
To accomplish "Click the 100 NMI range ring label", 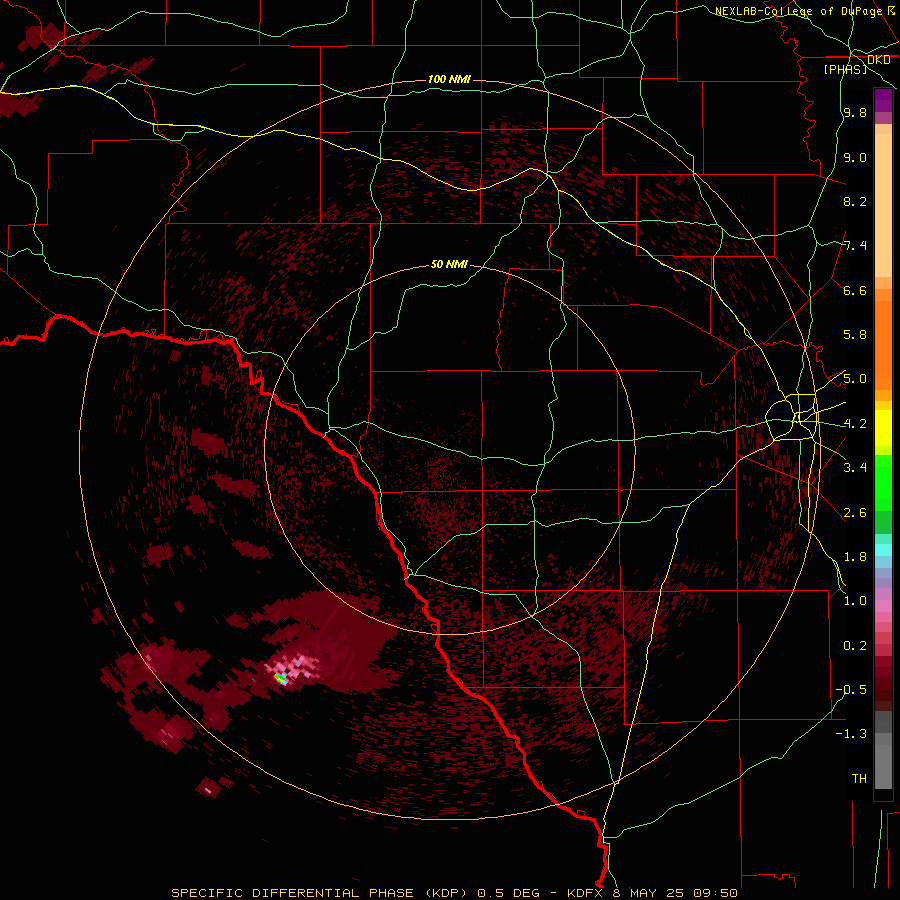I will pos(449,79).
